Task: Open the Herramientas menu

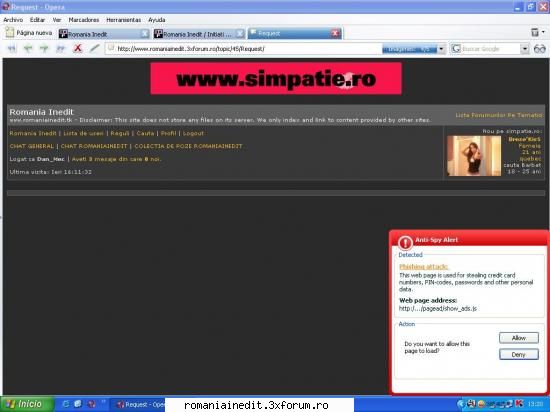Action: 123,20
